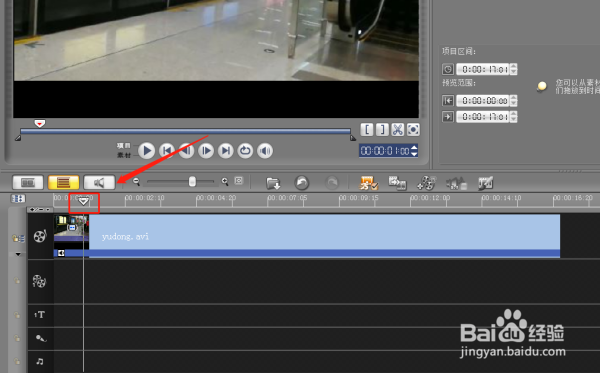Click the rightmost timeline toolbar icon
This screenshot has width=600, height=373.
(486, 183)
